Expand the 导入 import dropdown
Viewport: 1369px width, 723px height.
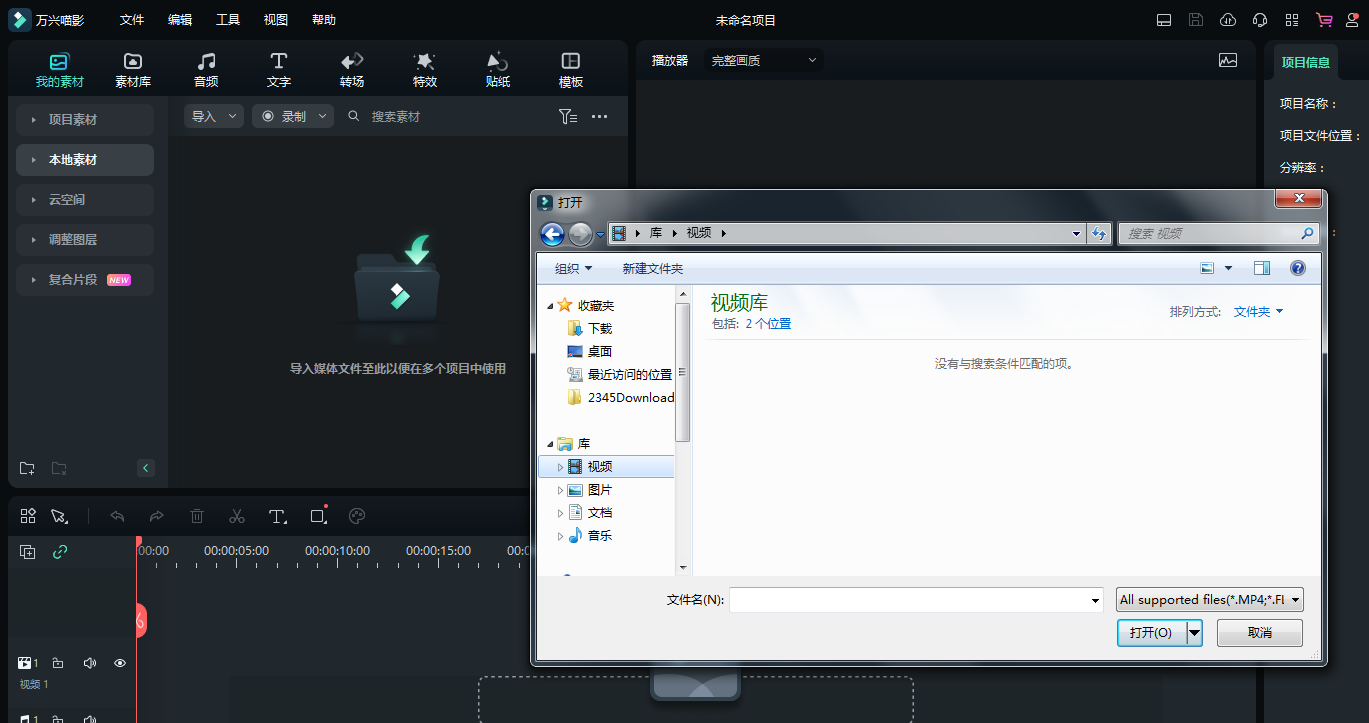point(214,117)
